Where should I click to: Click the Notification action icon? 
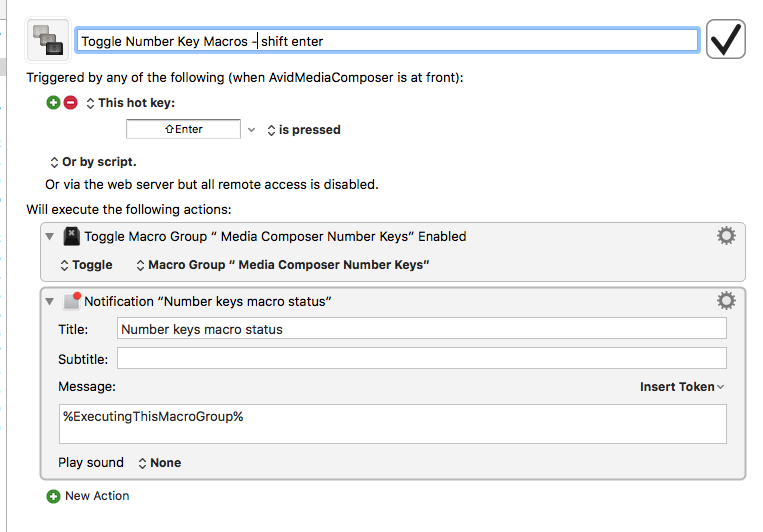coord(71,301)
